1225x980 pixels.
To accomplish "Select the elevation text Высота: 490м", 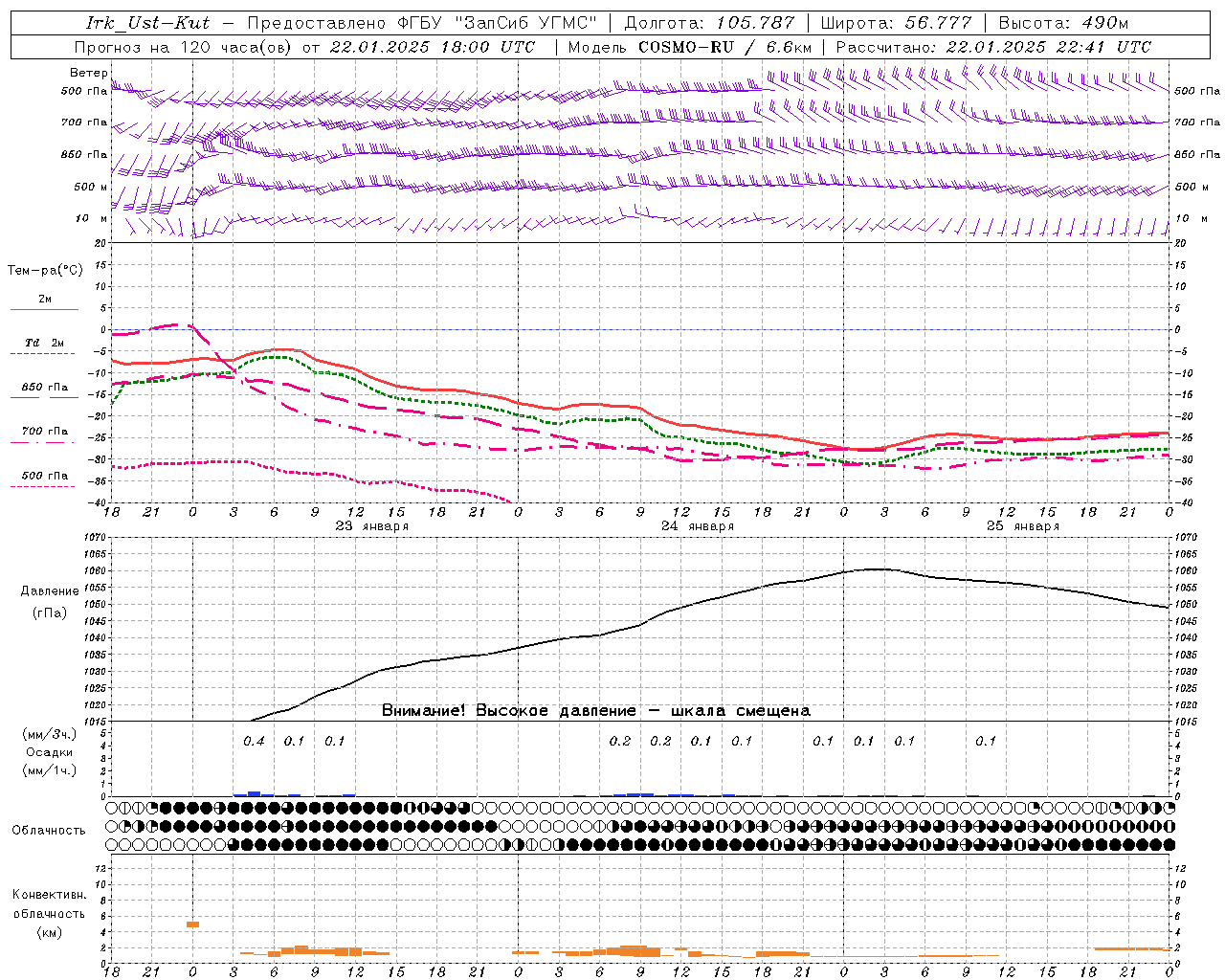I will pyautogui.click(x=1062, y=23).
